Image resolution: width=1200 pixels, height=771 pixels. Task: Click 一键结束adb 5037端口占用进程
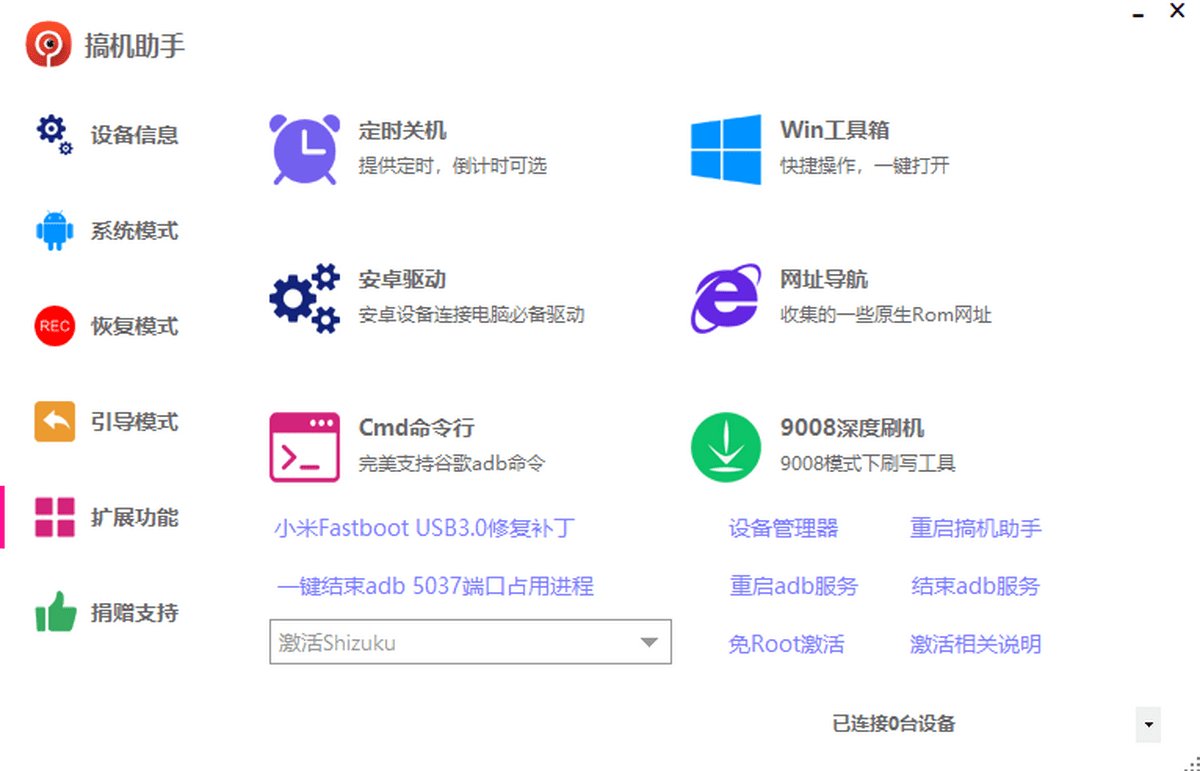435,587
